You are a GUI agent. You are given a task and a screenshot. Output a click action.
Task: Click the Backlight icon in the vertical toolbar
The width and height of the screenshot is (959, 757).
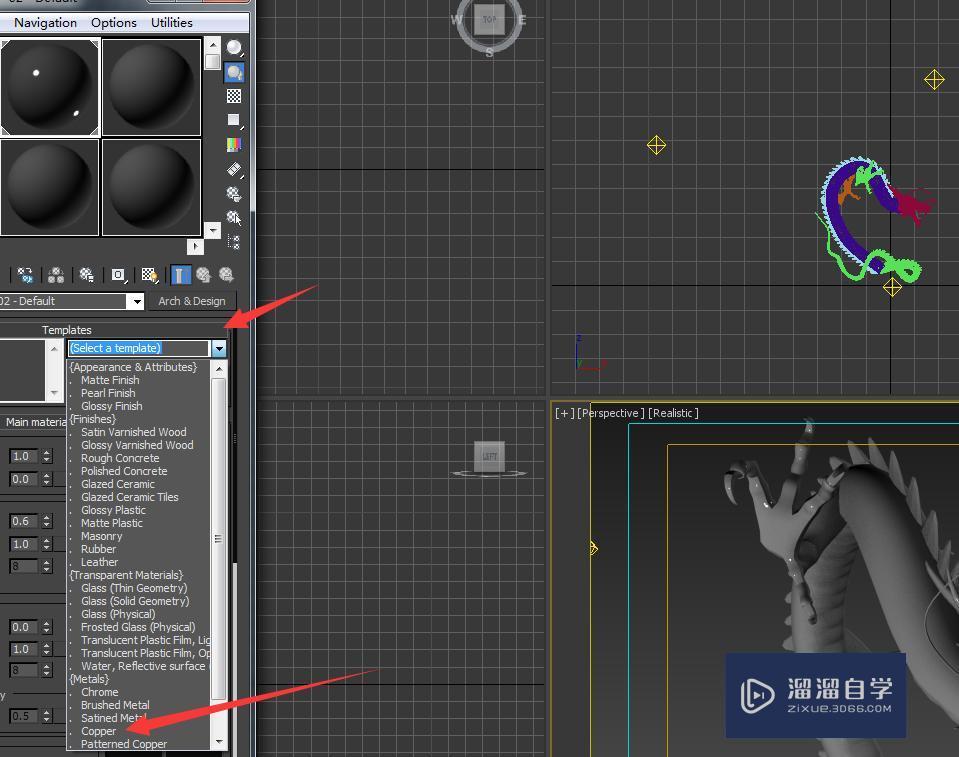click(233, 72)
